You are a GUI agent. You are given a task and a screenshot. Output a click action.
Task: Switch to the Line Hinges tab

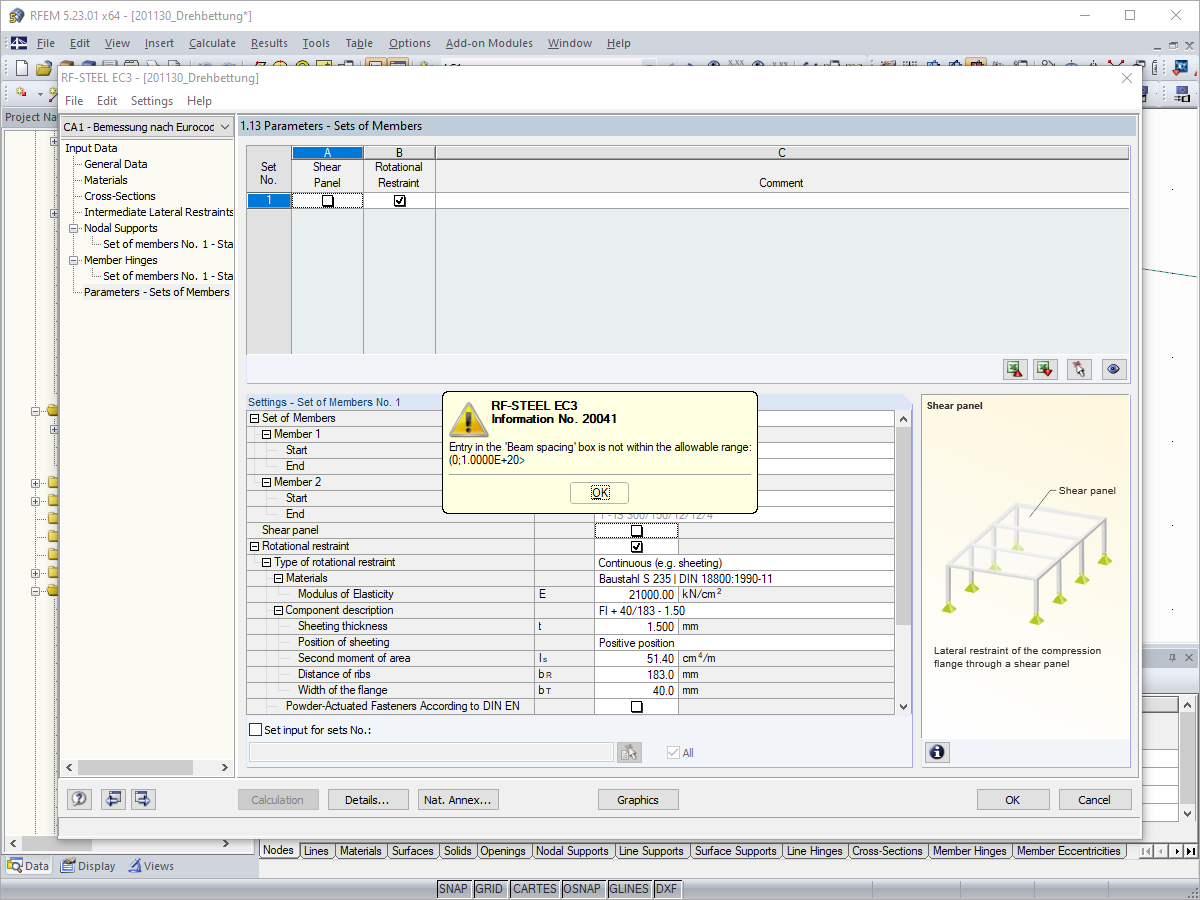click(x=815, y=851)
